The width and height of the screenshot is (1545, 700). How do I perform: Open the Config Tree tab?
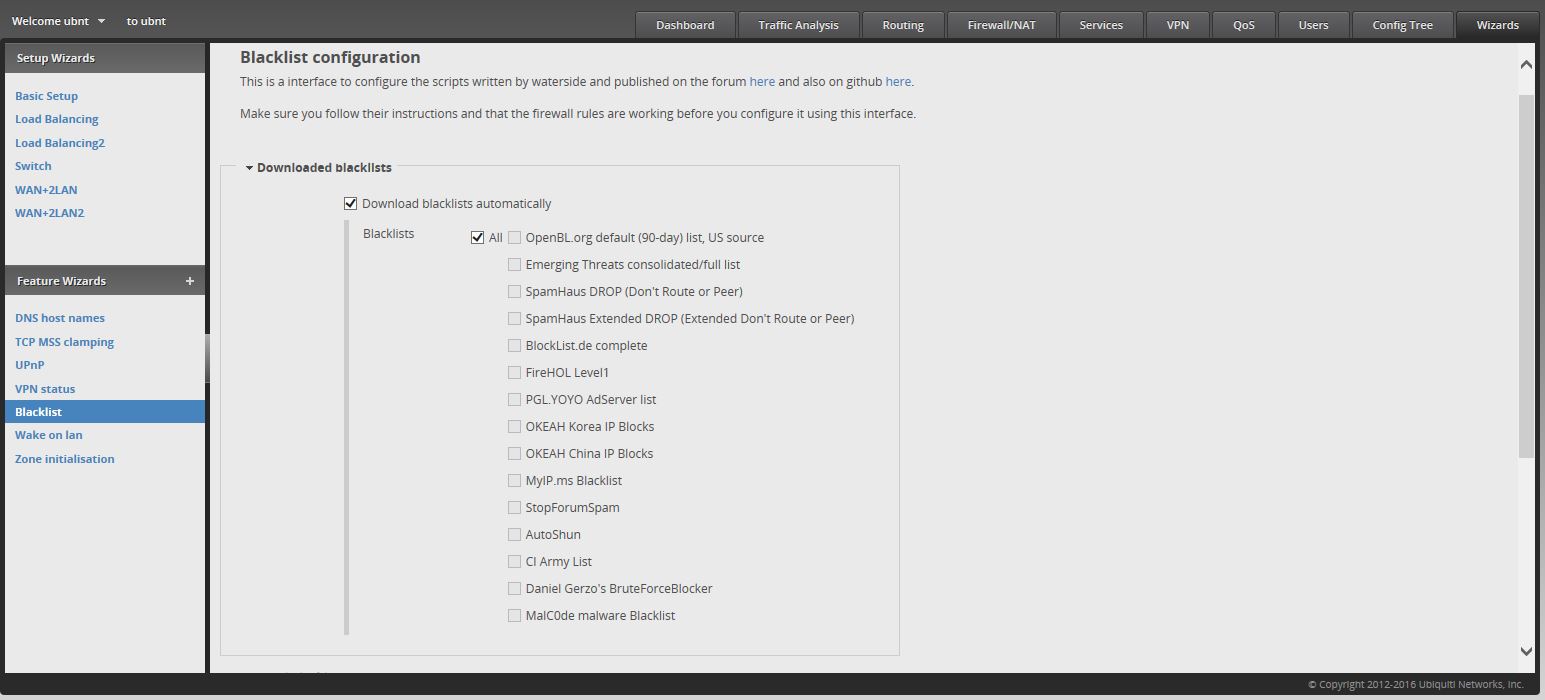coord(1401,25)
